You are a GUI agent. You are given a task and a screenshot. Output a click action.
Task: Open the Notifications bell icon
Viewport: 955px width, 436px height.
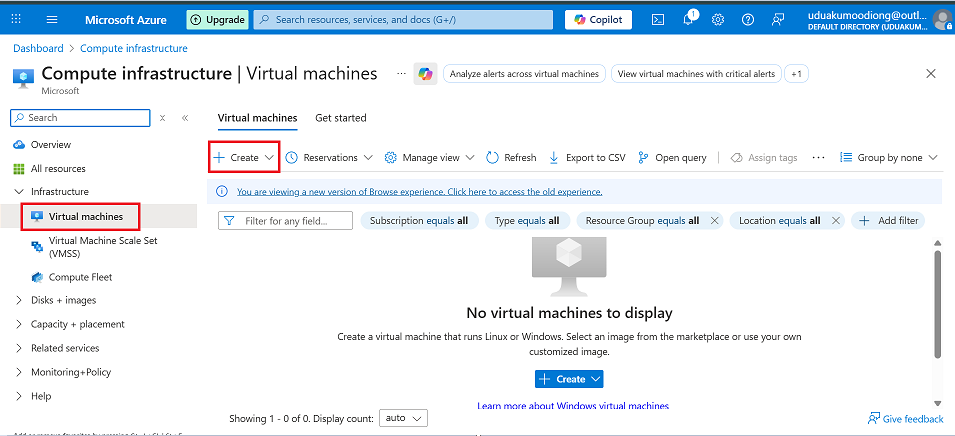click(689, 18)
